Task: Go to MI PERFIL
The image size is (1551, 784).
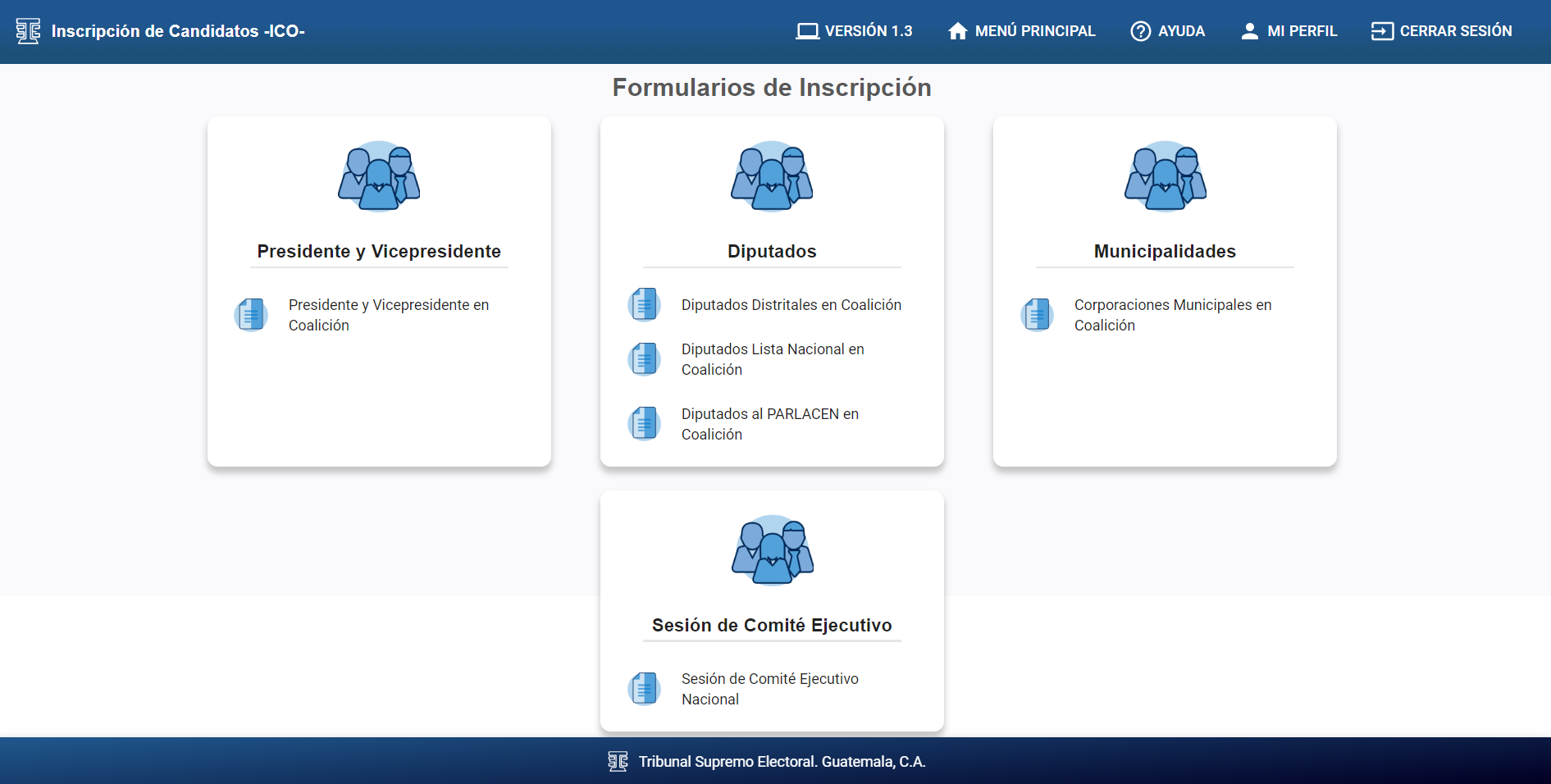Action: point(1289,31)
